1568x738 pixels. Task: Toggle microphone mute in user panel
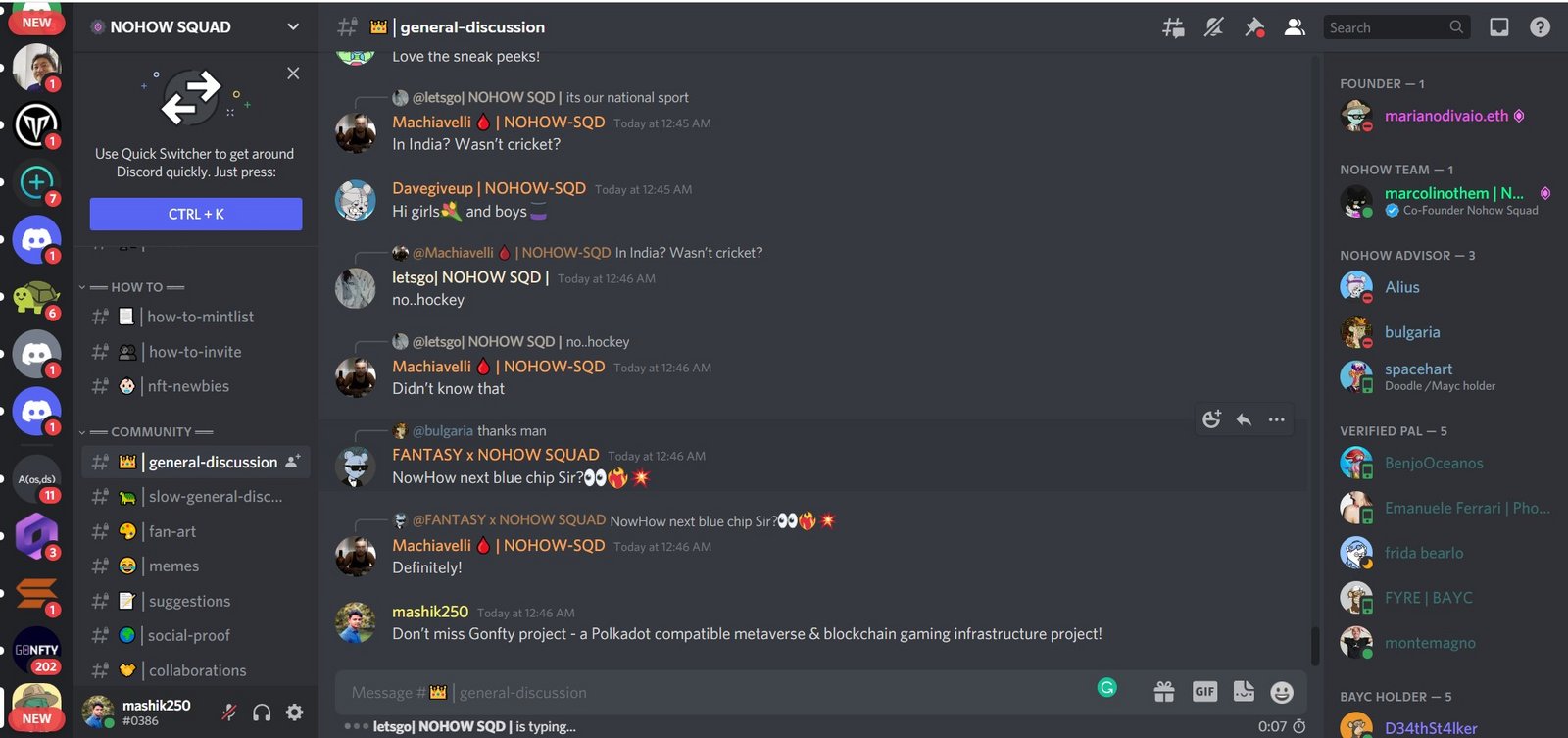[x=228, y=713]
